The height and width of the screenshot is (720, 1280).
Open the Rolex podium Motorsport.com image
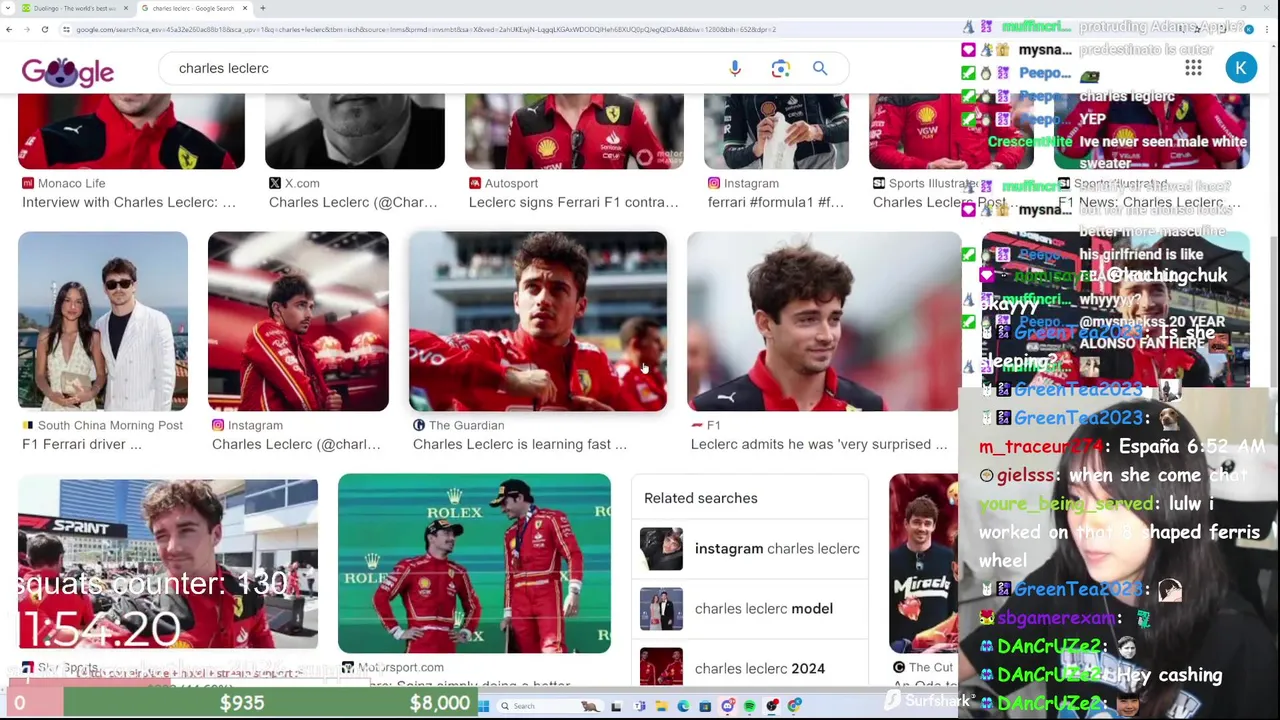[474, 563]
